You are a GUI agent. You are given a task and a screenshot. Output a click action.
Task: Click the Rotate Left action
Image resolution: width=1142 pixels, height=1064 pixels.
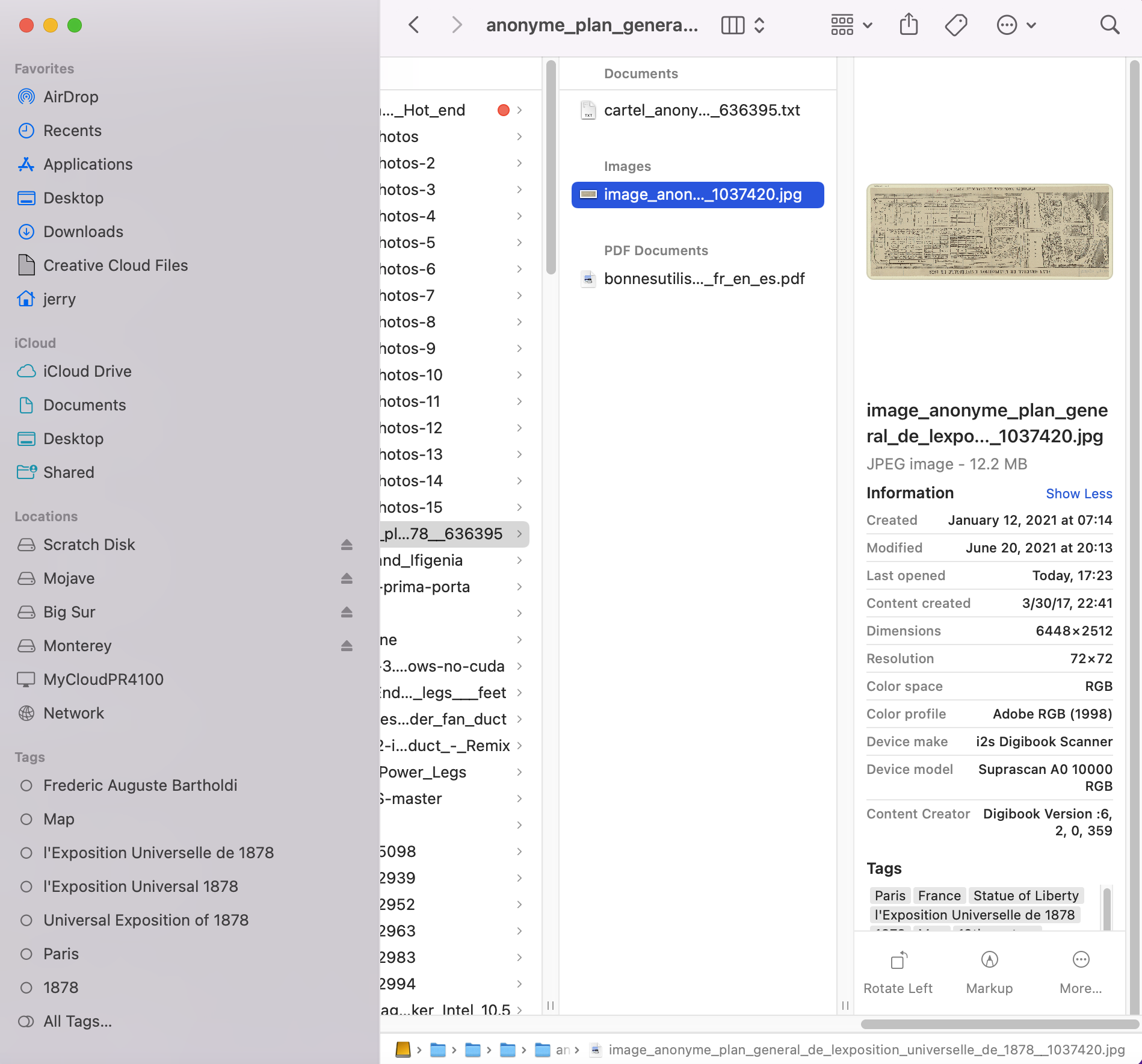tap(898, 970)
